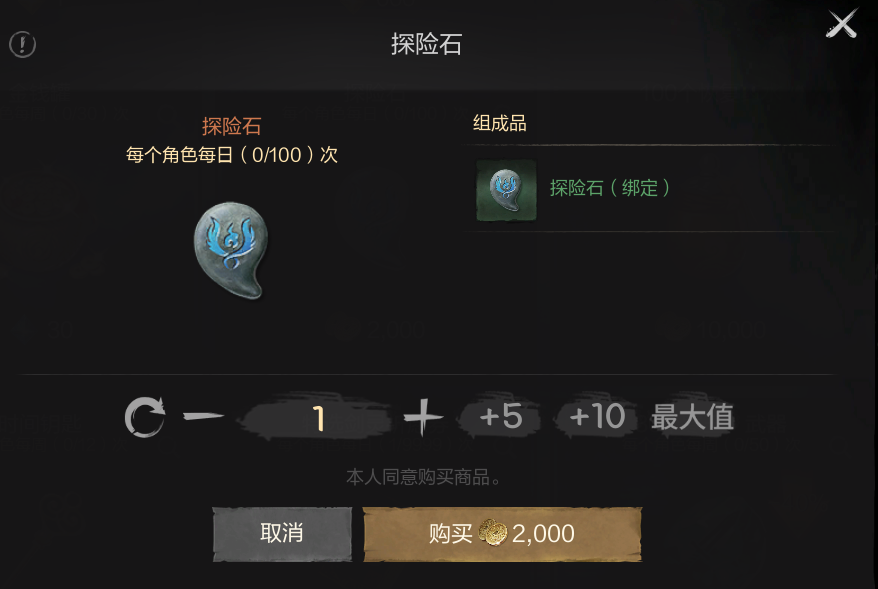Click the large 探险石 stone icon
The height and width of the screenshot is (589, 878).
tap(231, 250)
